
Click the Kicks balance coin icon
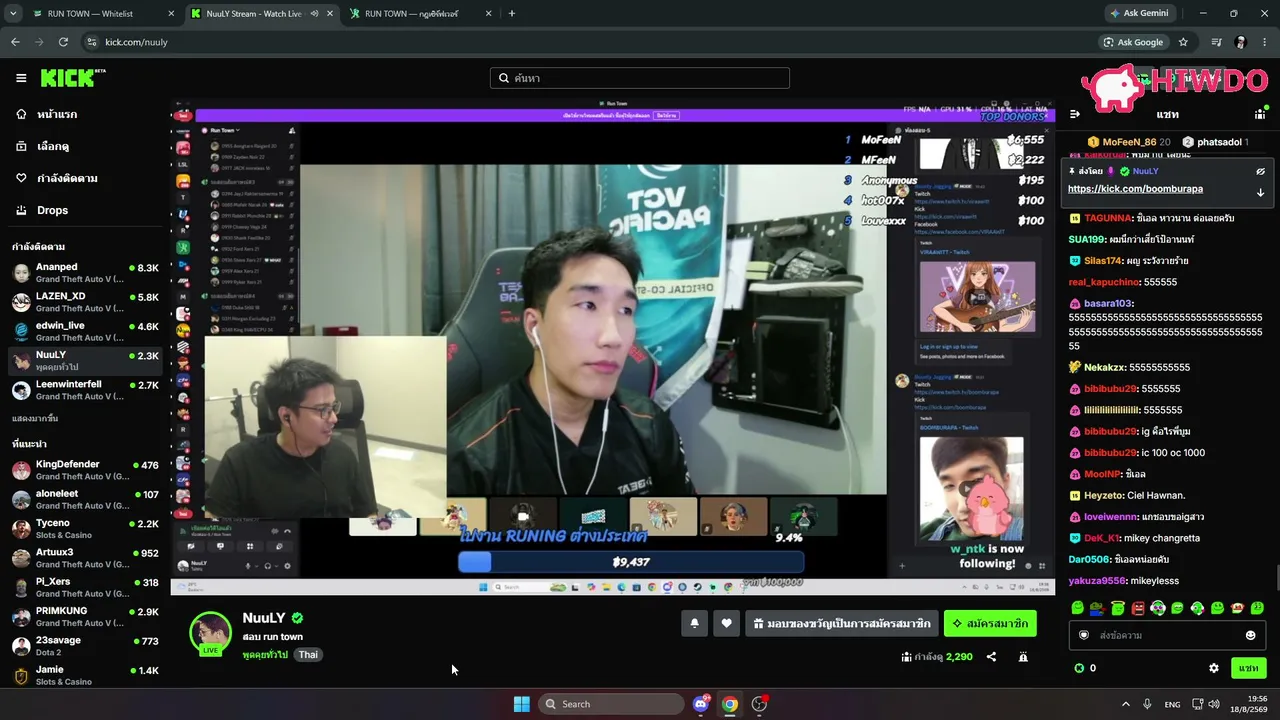(x=1079, y=668)
